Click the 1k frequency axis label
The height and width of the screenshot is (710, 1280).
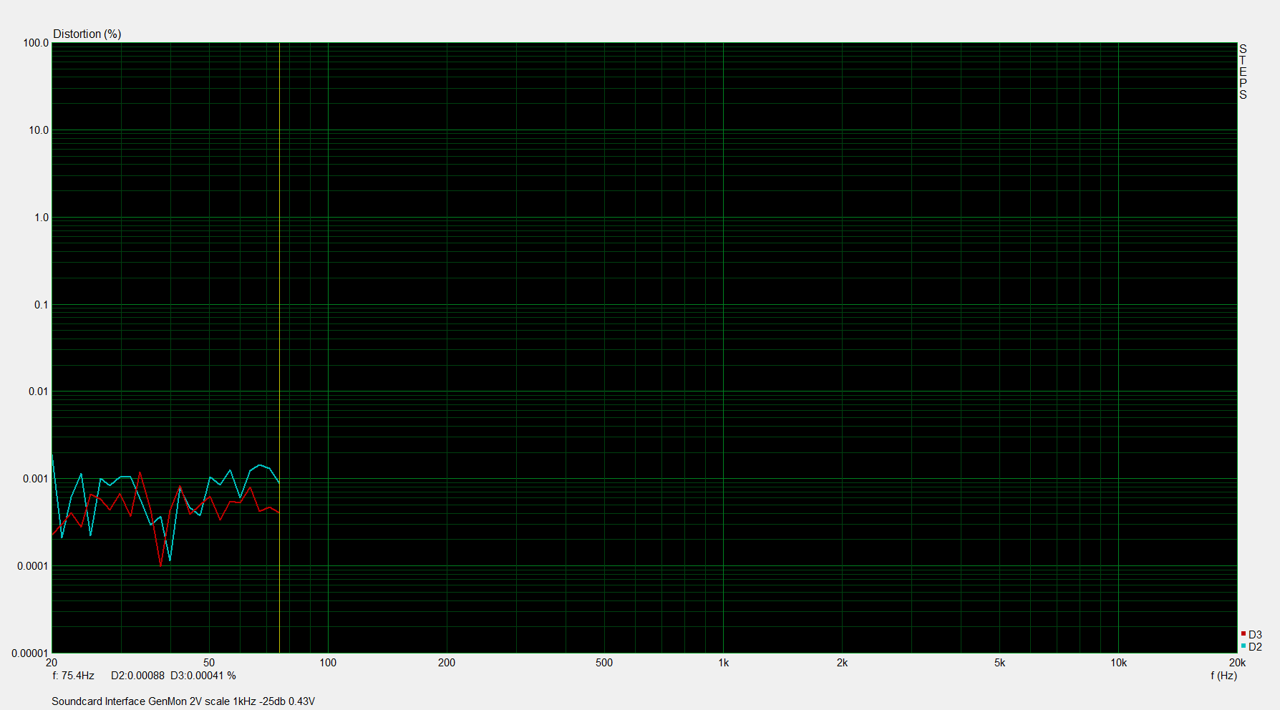[x=723, y=663]
